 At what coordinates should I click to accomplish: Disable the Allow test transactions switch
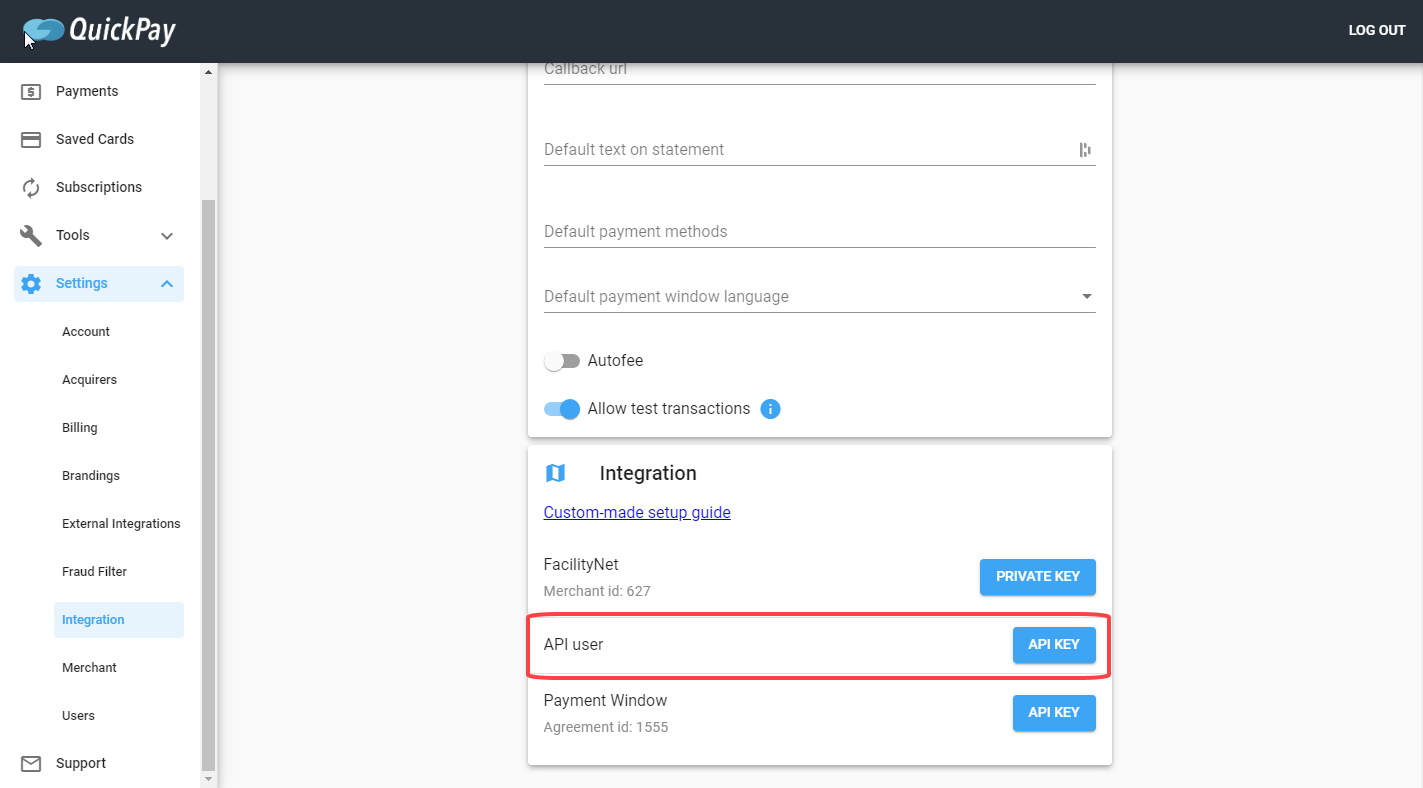coord(562,409)
